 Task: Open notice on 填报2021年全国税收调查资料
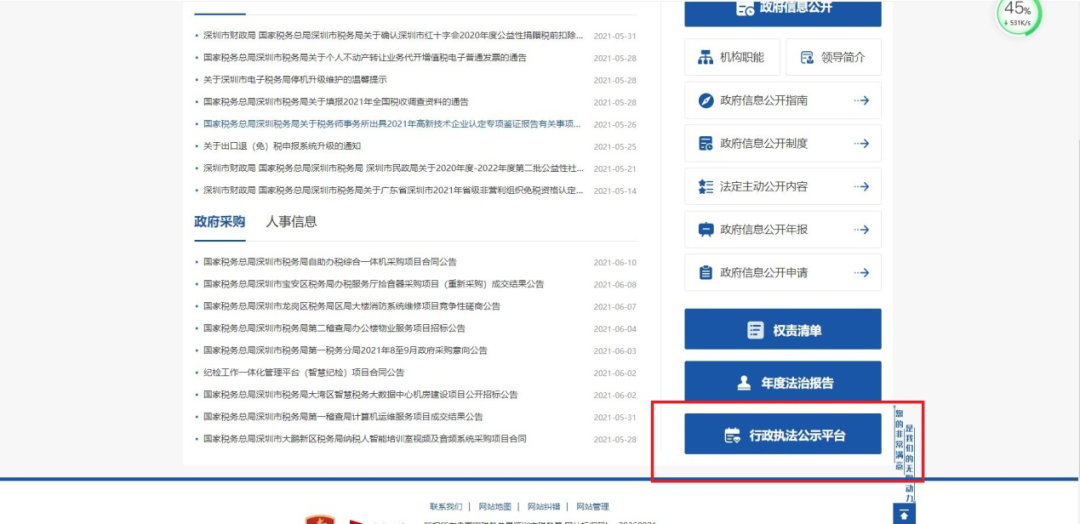tap(335, 102)
